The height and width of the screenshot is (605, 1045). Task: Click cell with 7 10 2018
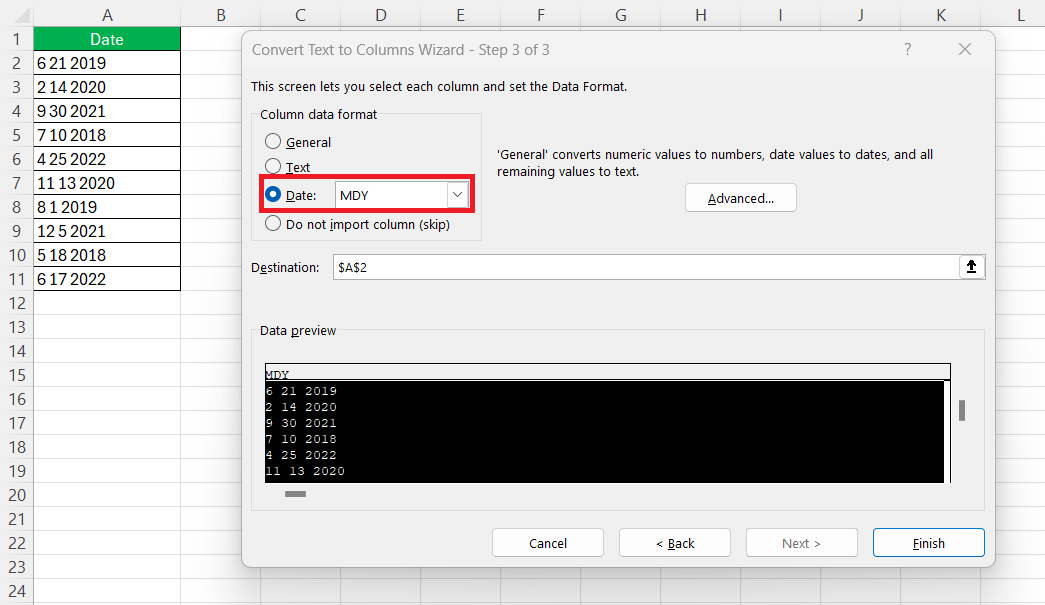[x=107, y=135]
